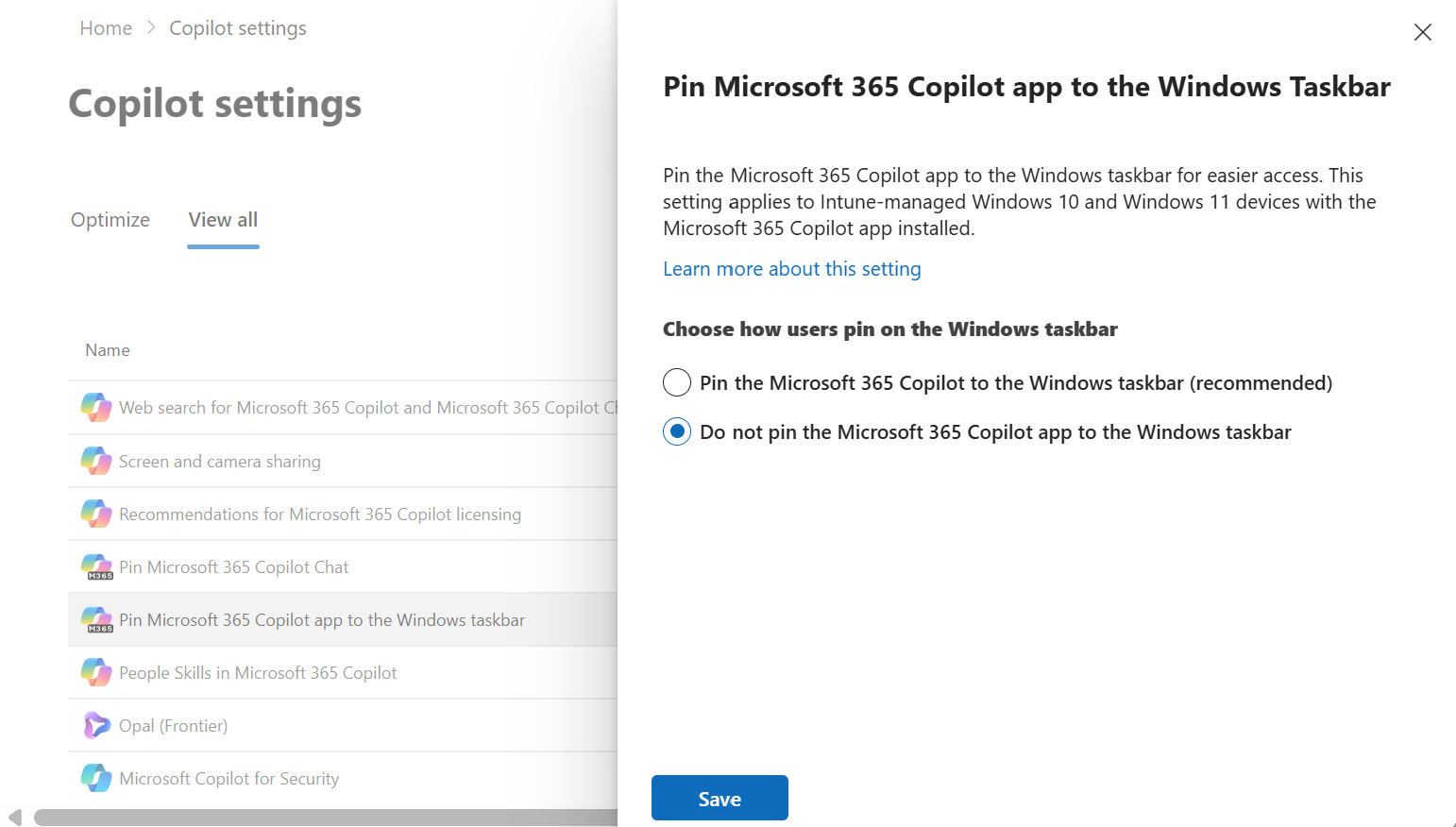Open Pin Microsoft 365 Copilot app to Windows taskbar row

pos(343,619)
